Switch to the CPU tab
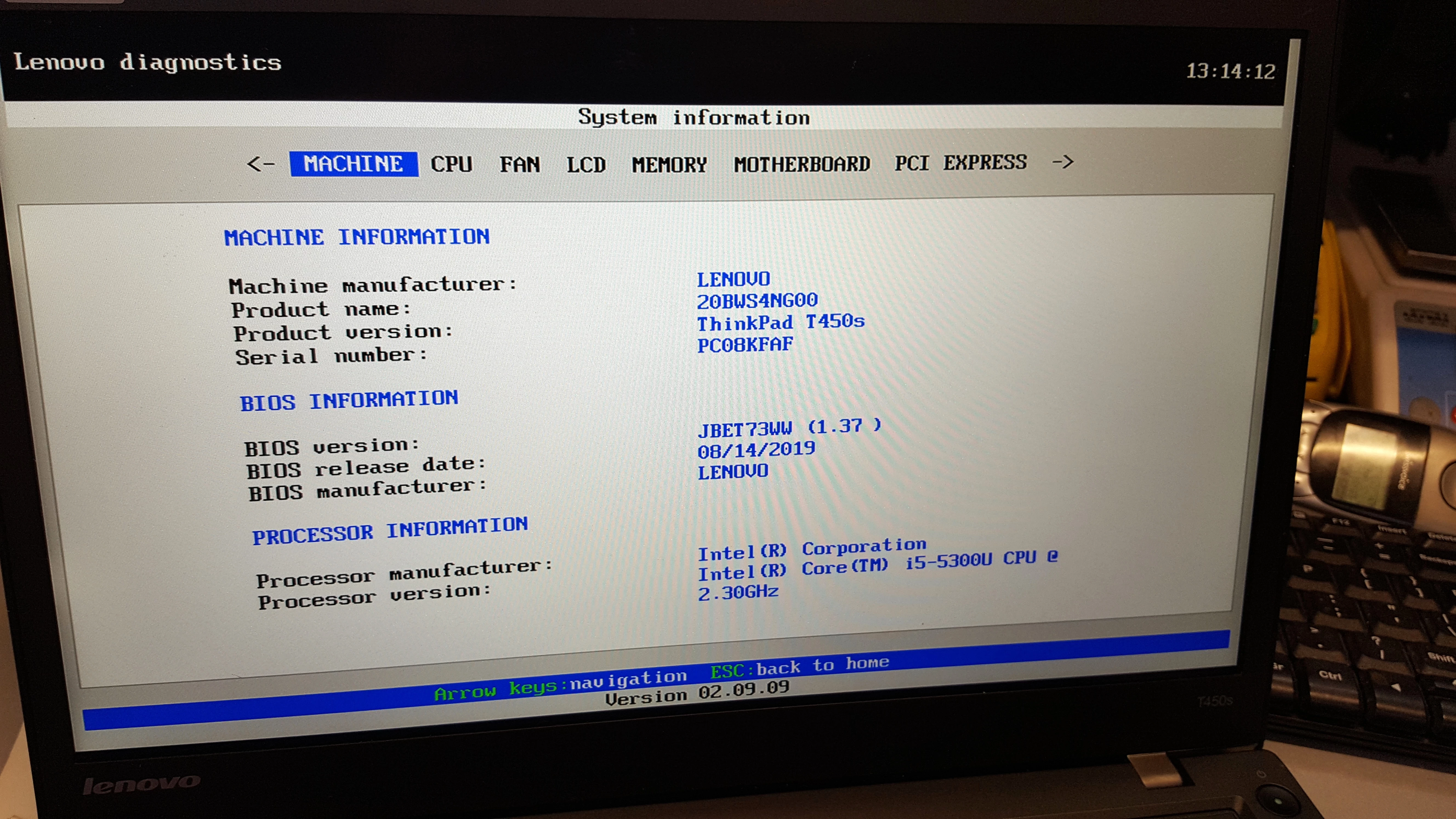The width and height of the screenshot is (1456, 819). click(x=451, y=164)
